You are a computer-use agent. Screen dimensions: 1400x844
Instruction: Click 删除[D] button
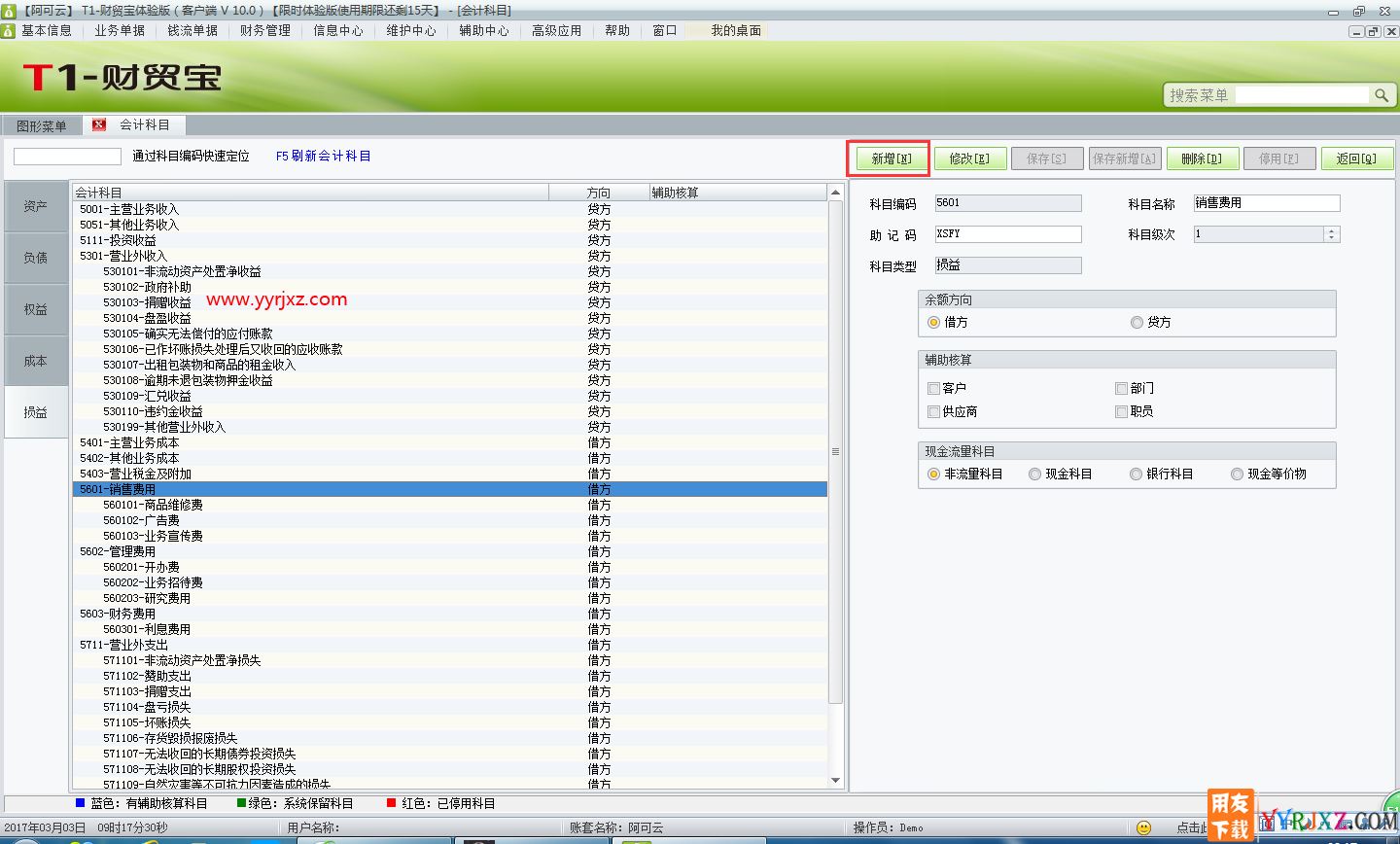pyautogui.click(x=1203, y=158)
